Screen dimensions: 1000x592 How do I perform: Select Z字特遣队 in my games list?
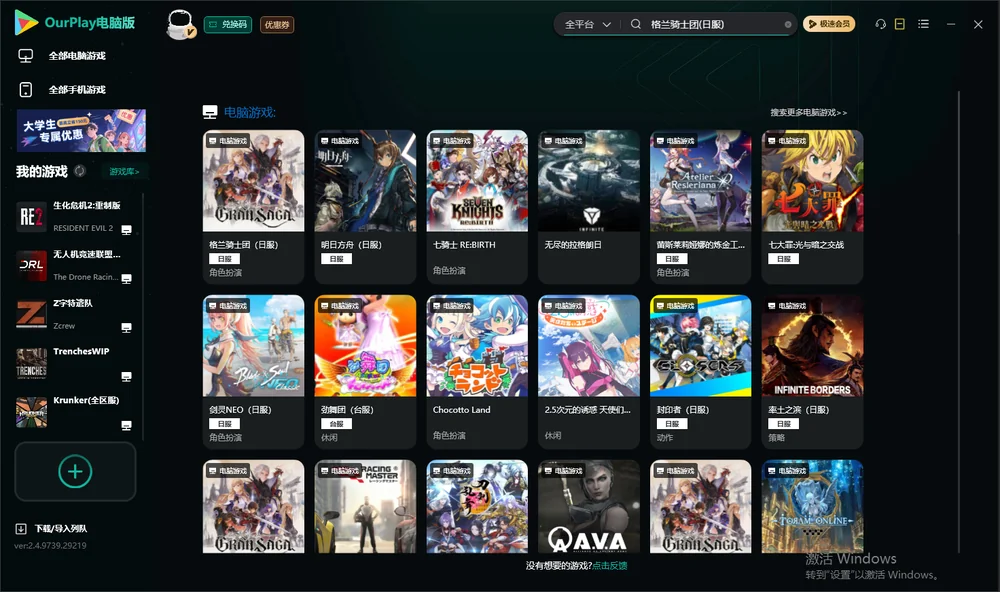(x=75, y=314)
